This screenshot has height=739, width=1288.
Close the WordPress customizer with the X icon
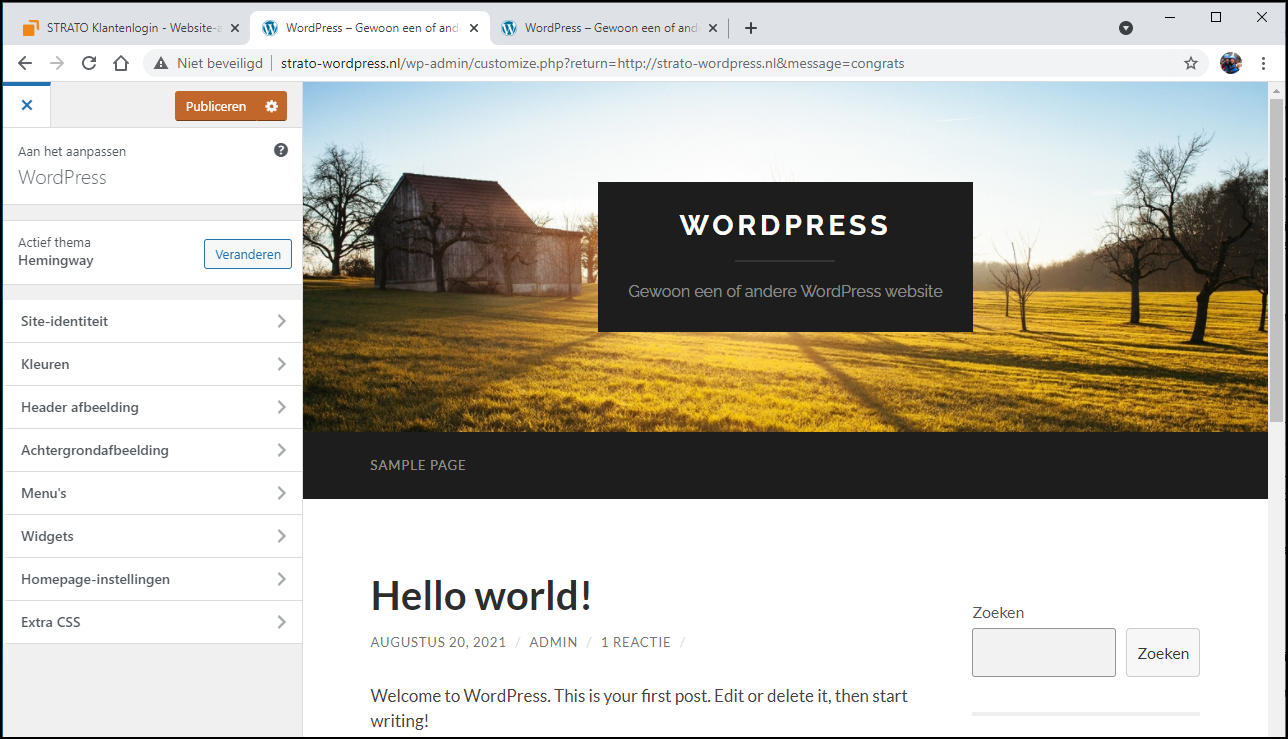click(x=27, y=105)
